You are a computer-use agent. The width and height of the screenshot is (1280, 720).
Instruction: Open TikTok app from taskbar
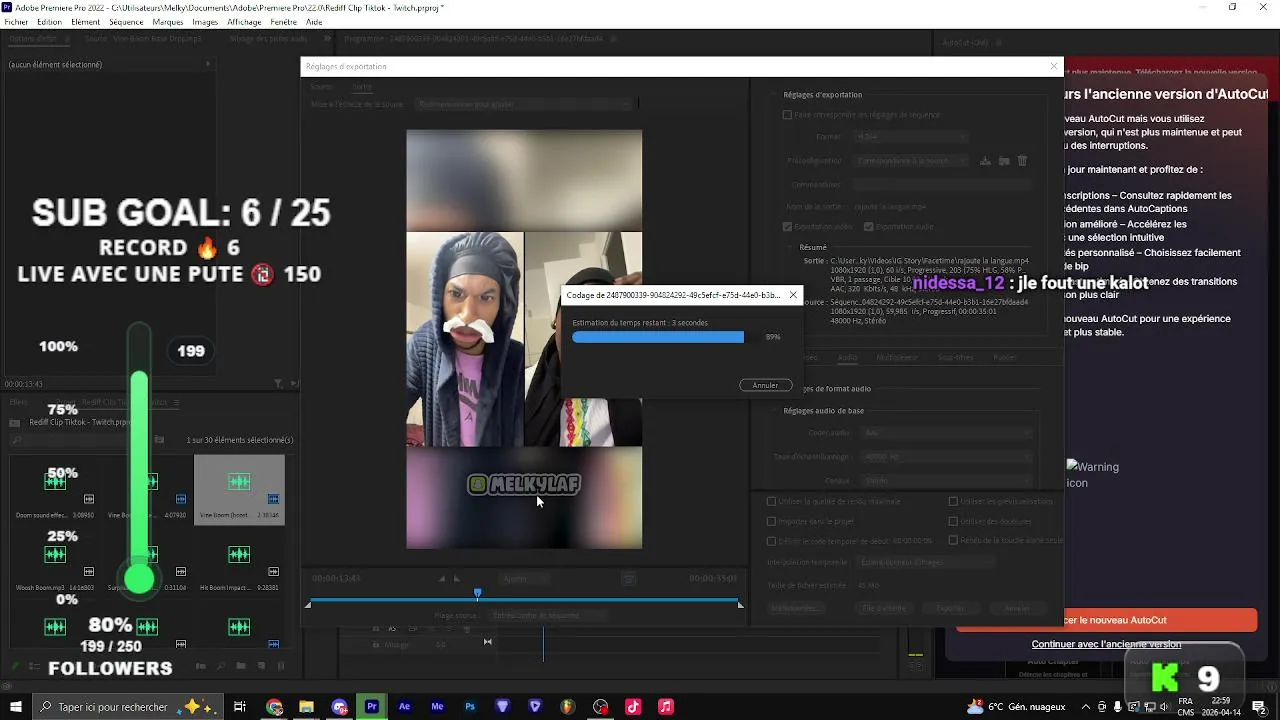tap(633, 707)
